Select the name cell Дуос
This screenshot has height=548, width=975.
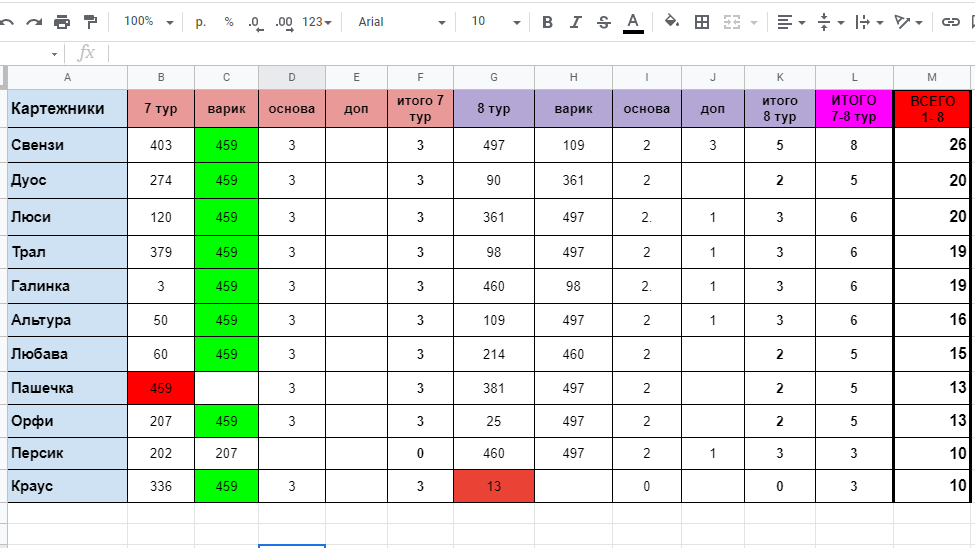click(x=67, y=180)
